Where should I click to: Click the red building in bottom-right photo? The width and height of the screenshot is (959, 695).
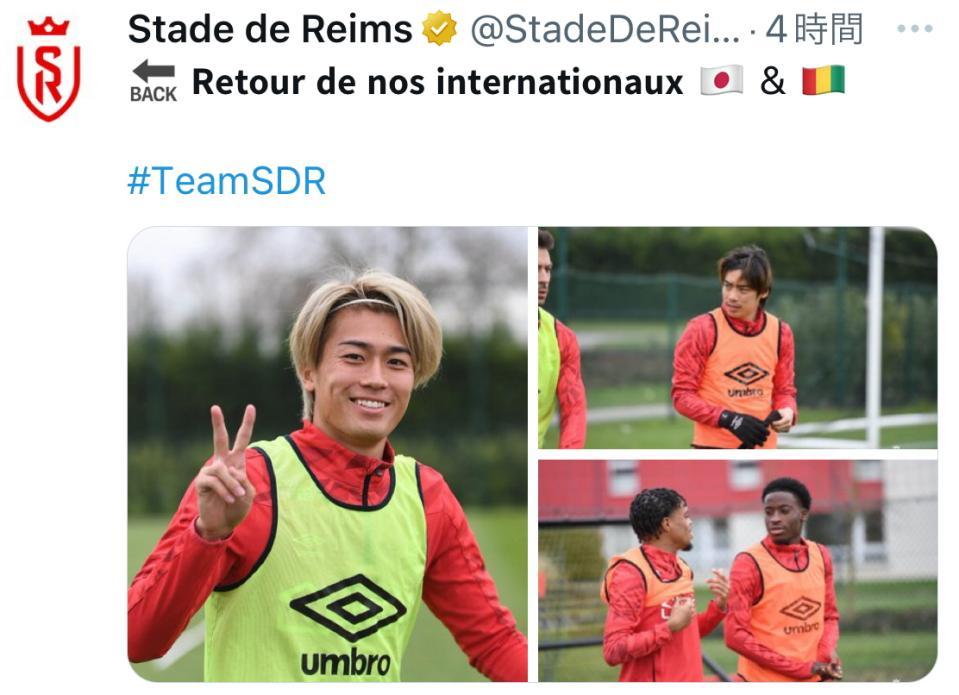click(x=709, y=487)
